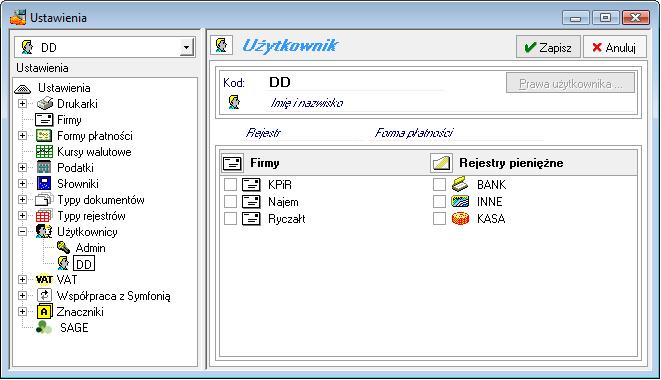The image size is (661, 380).
Task: Close the Ustawienia window
Action: pyautogui.click(x=636, y=18)
